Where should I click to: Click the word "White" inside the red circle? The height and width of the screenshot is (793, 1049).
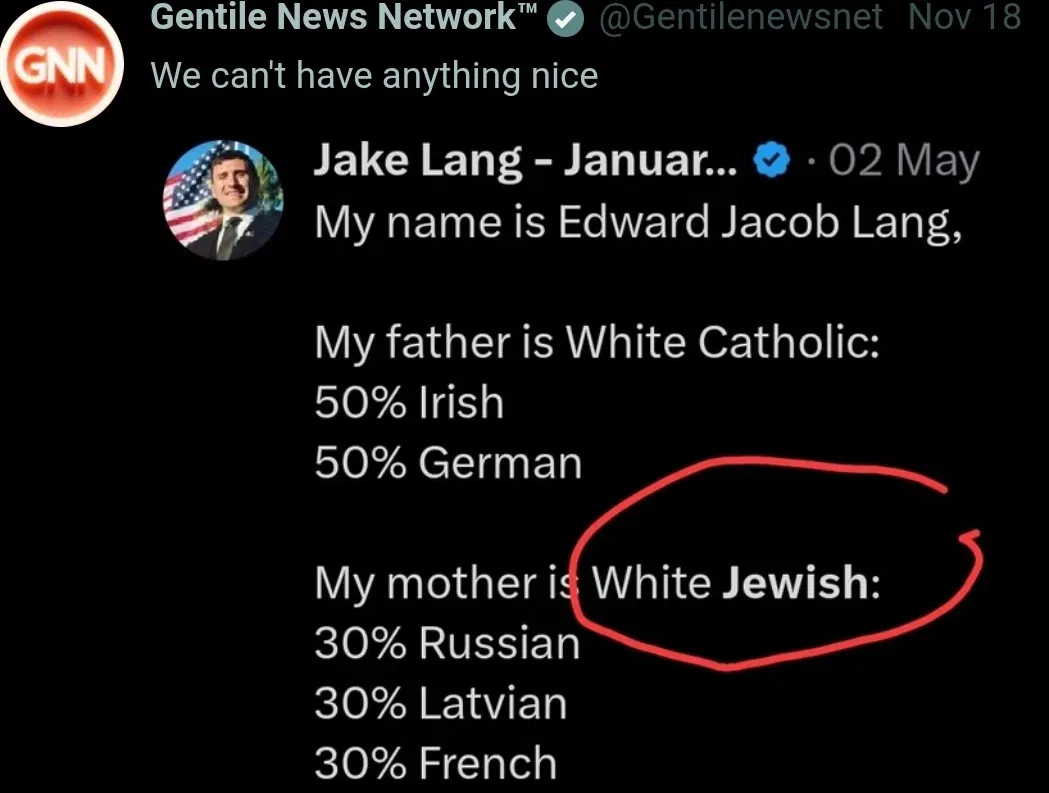point(651,582)
